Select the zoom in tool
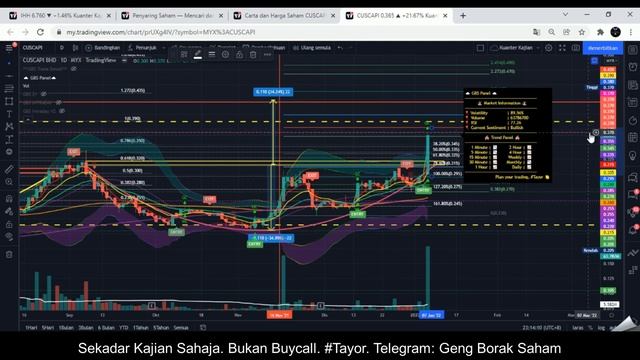The image size is (640, 360). click(9, 182)
